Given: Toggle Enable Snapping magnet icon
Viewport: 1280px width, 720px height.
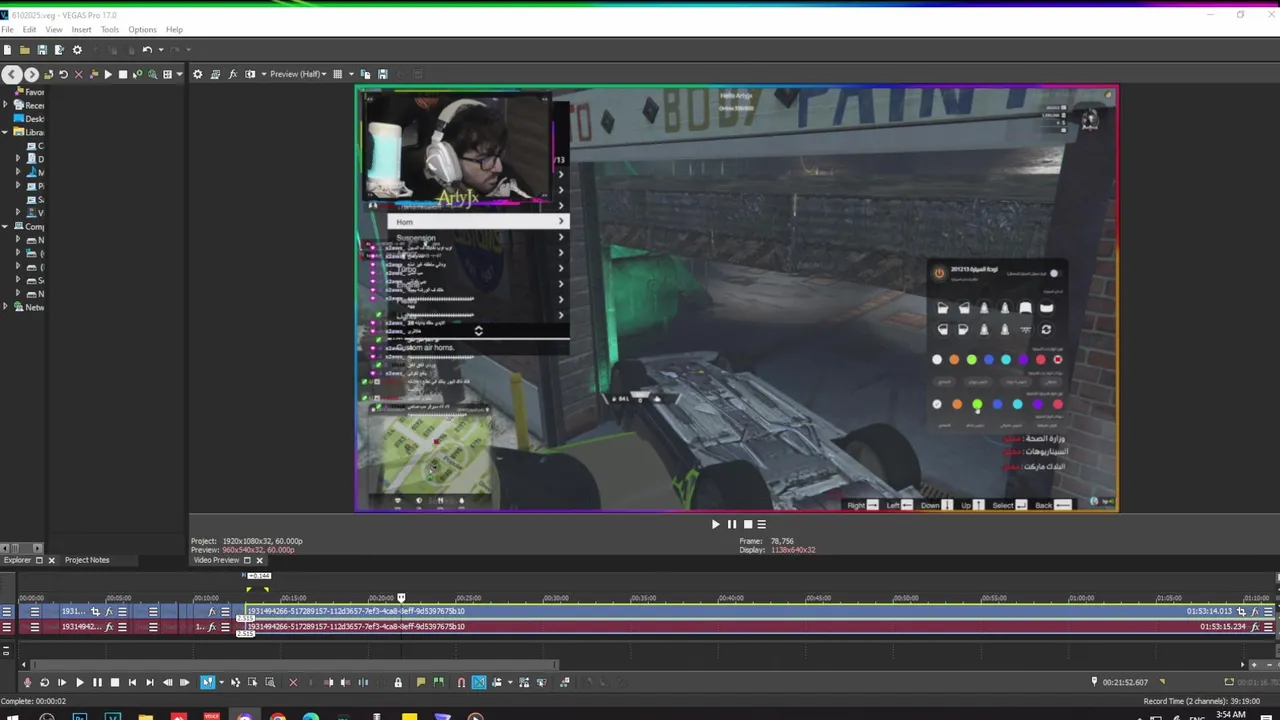Looking at the screenshot, I should pos(461,682).
